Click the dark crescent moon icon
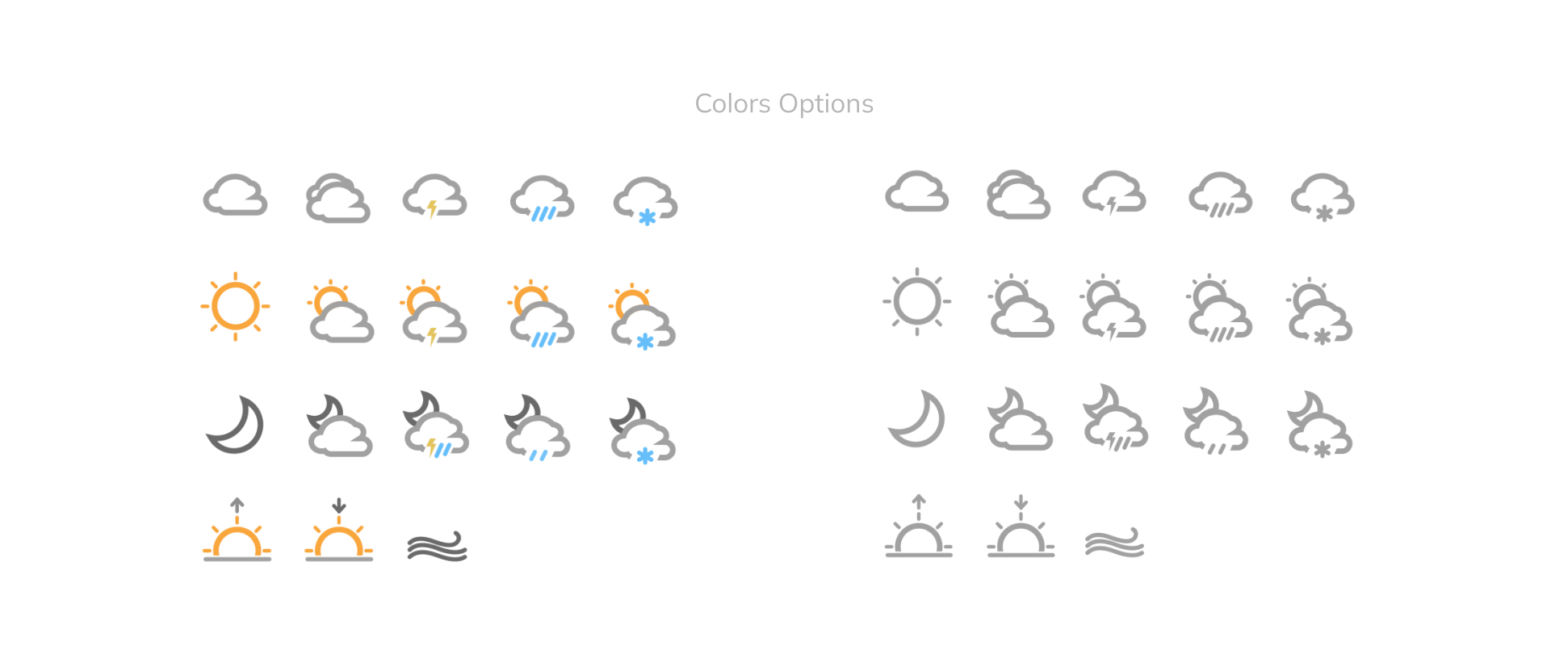1568x646 pixels. (235, 425)
